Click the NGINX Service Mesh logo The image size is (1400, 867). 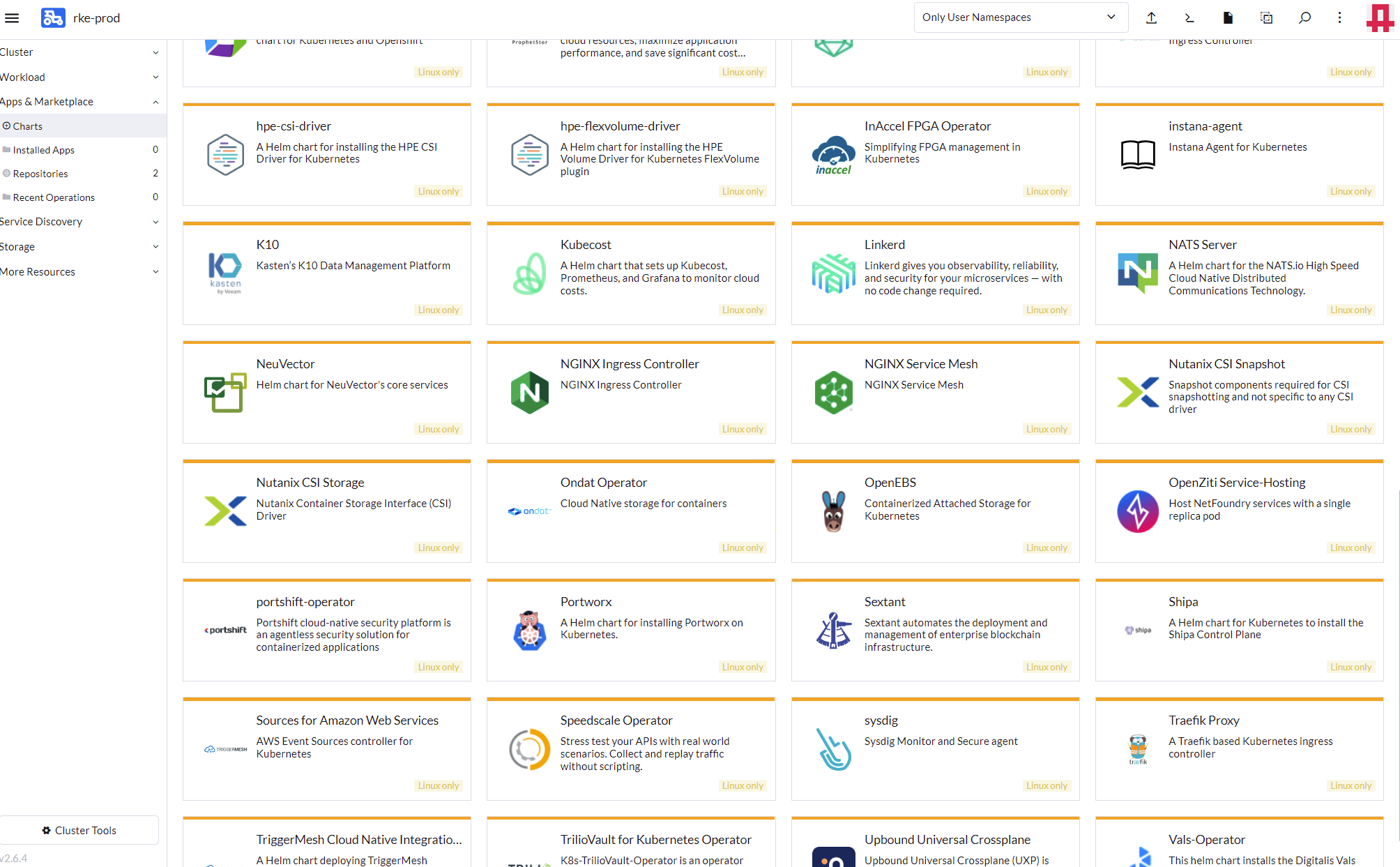click(x=833, y=393)
